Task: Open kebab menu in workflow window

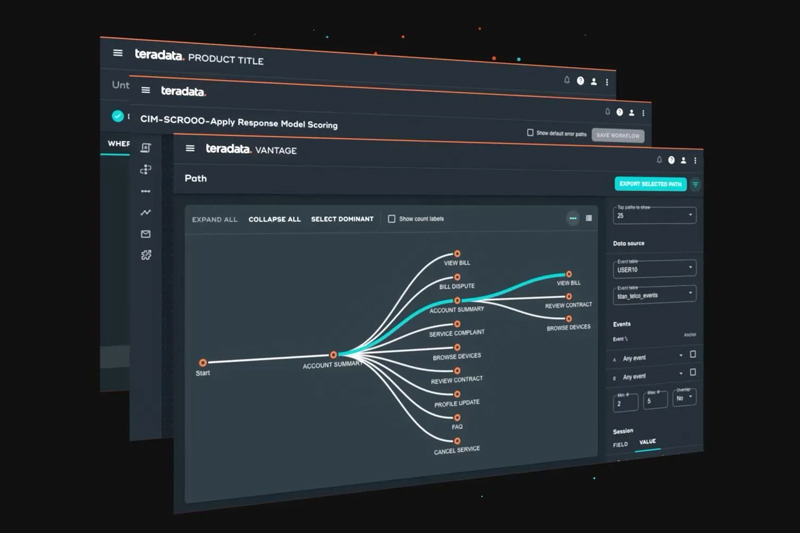Action: point(643,113)
